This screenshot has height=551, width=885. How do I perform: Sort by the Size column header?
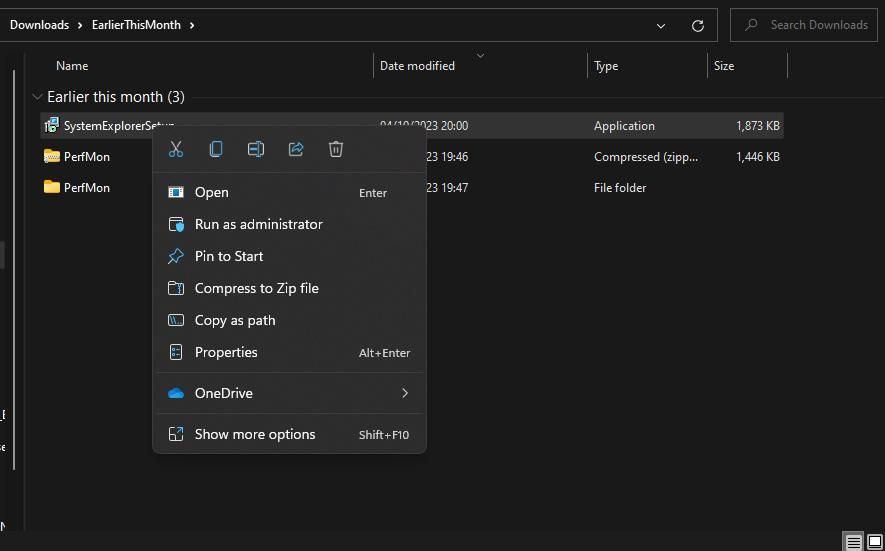(724, 66)
